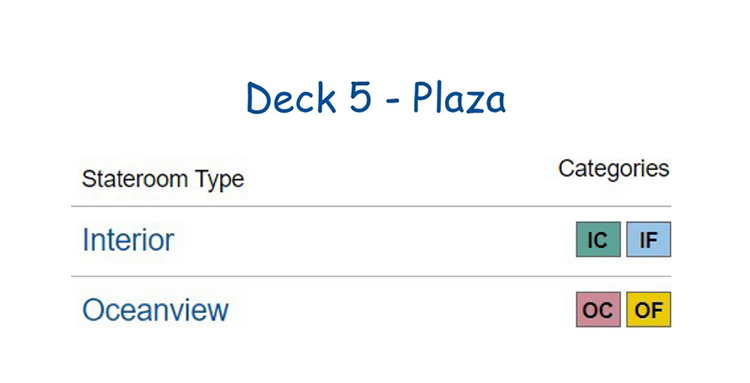Select the second Interior category code IF
Screen dimensions: 750x383
[649, 240]
